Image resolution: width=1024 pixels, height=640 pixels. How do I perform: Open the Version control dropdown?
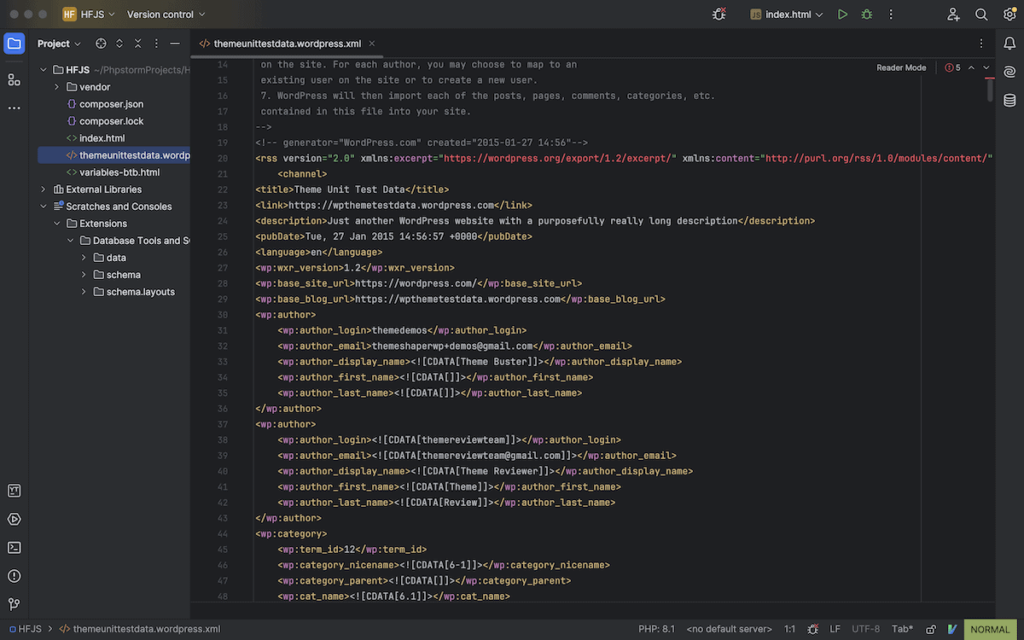[166, 14]
